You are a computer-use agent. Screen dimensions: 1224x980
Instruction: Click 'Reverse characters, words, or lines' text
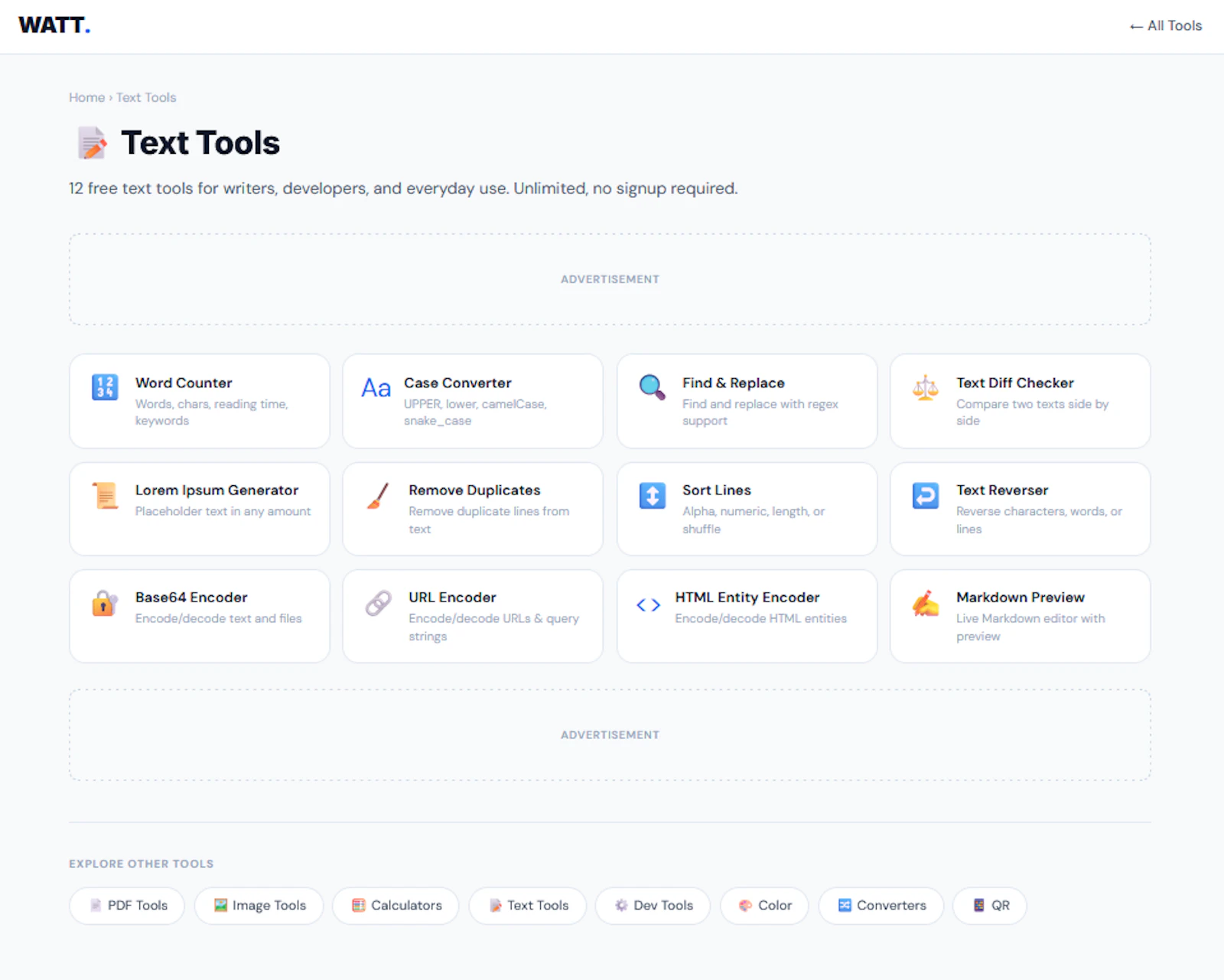click(x=1039, y=520)
